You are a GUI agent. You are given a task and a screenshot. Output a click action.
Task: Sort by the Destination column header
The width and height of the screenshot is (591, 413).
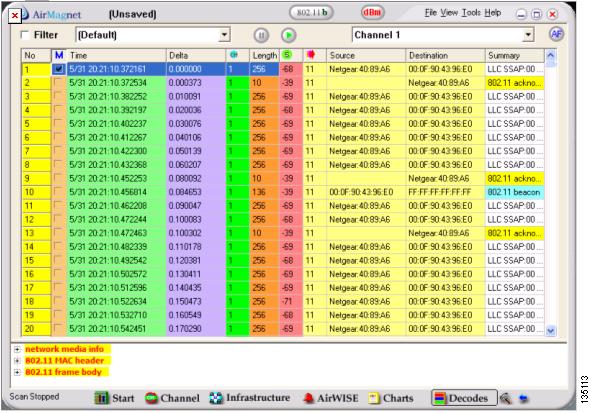click(x=445, y=55)
